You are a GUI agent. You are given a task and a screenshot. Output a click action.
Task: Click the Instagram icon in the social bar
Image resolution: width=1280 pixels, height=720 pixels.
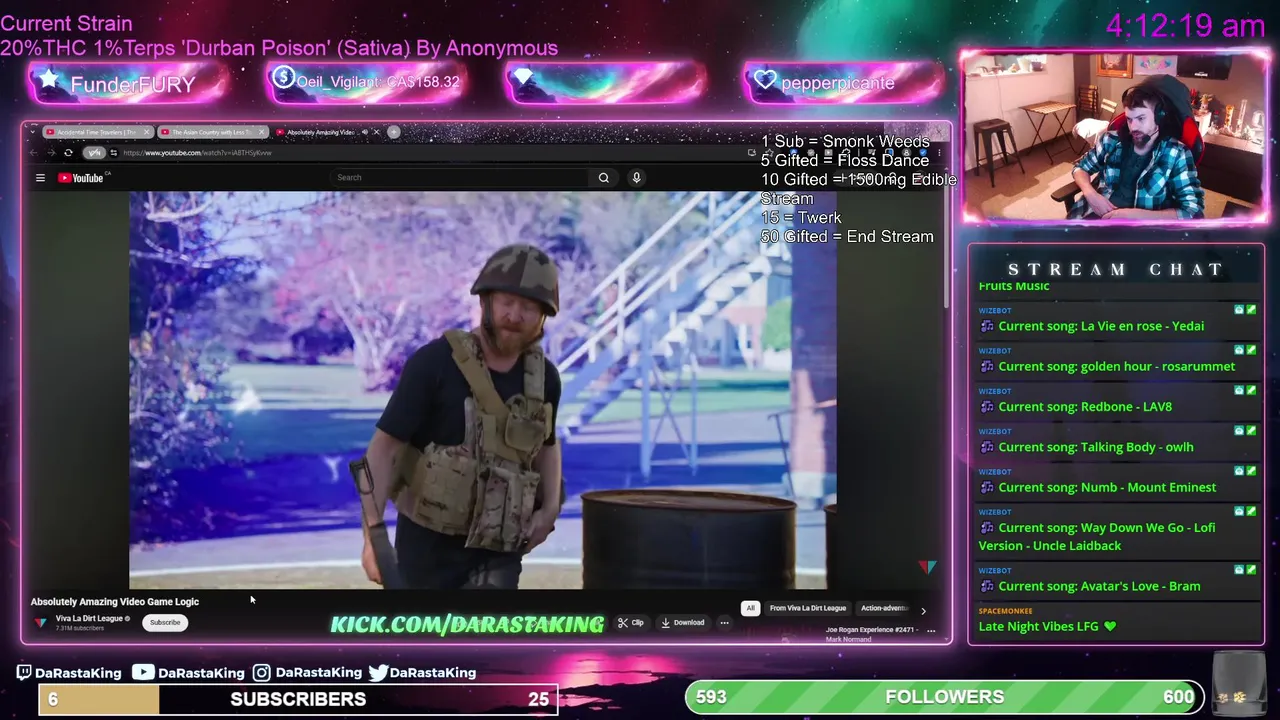tap(261, 673)
